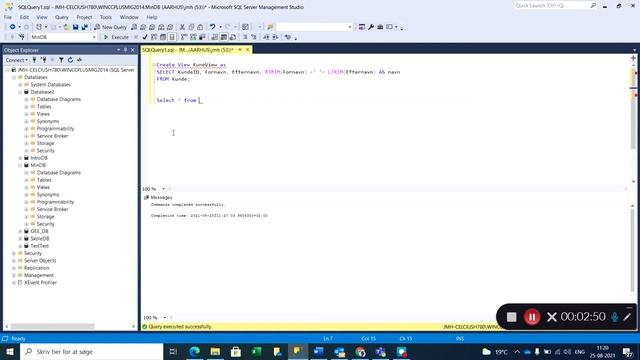
Task: Cancel the recording with X button
Action: coord(551,317)
